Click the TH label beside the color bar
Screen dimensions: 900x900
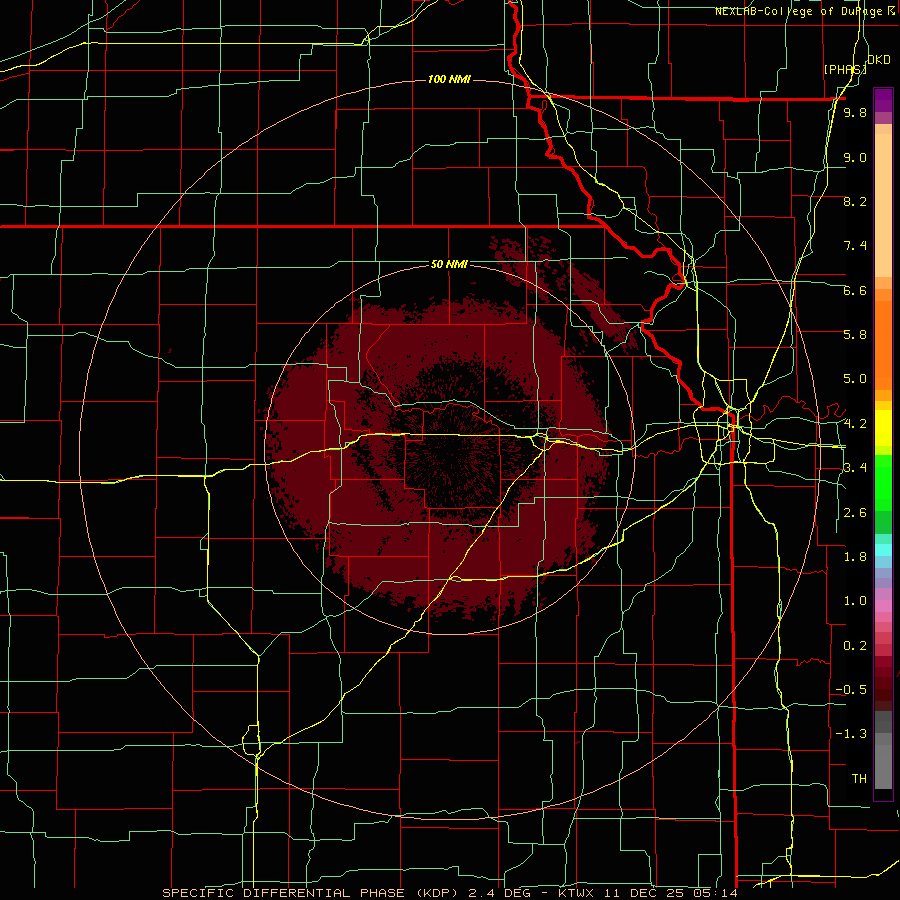pos(859,778)
